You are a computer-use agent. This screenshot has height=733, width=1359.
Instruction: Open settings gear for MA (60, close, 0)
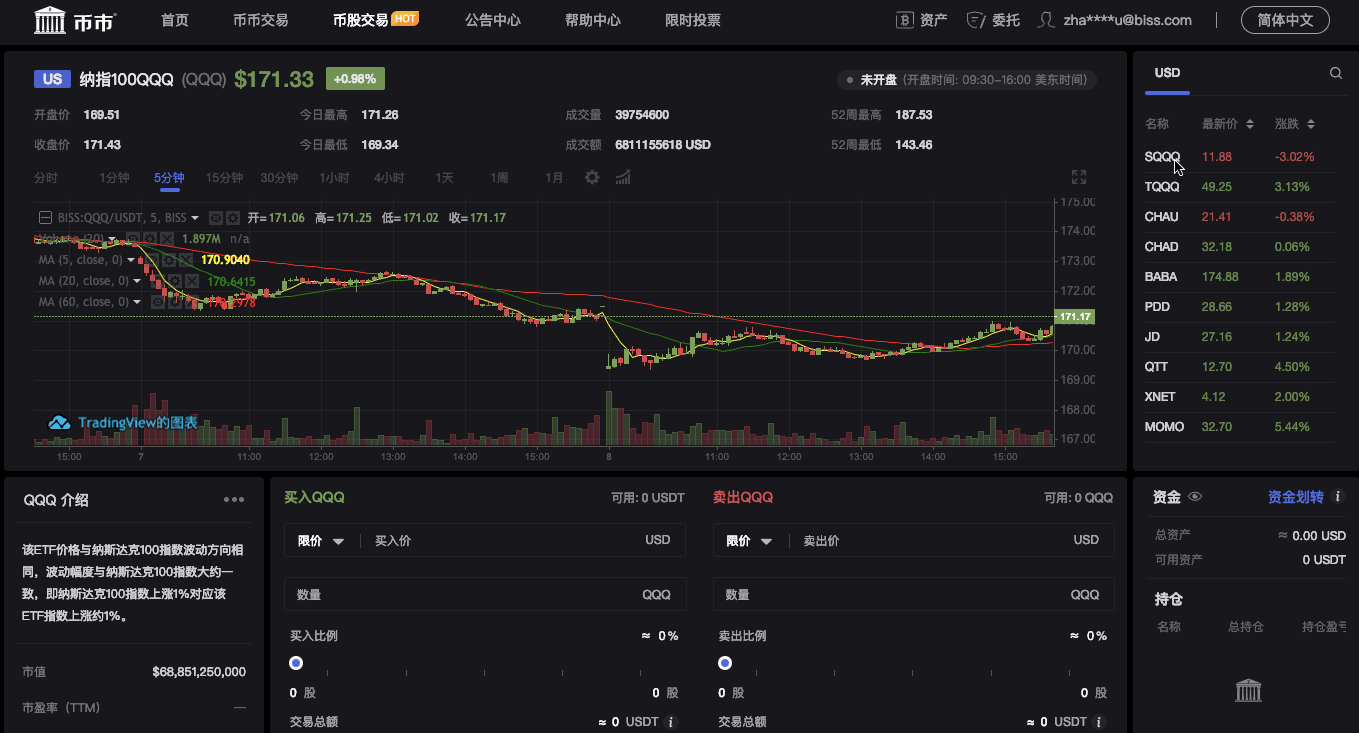pos(175,302)
